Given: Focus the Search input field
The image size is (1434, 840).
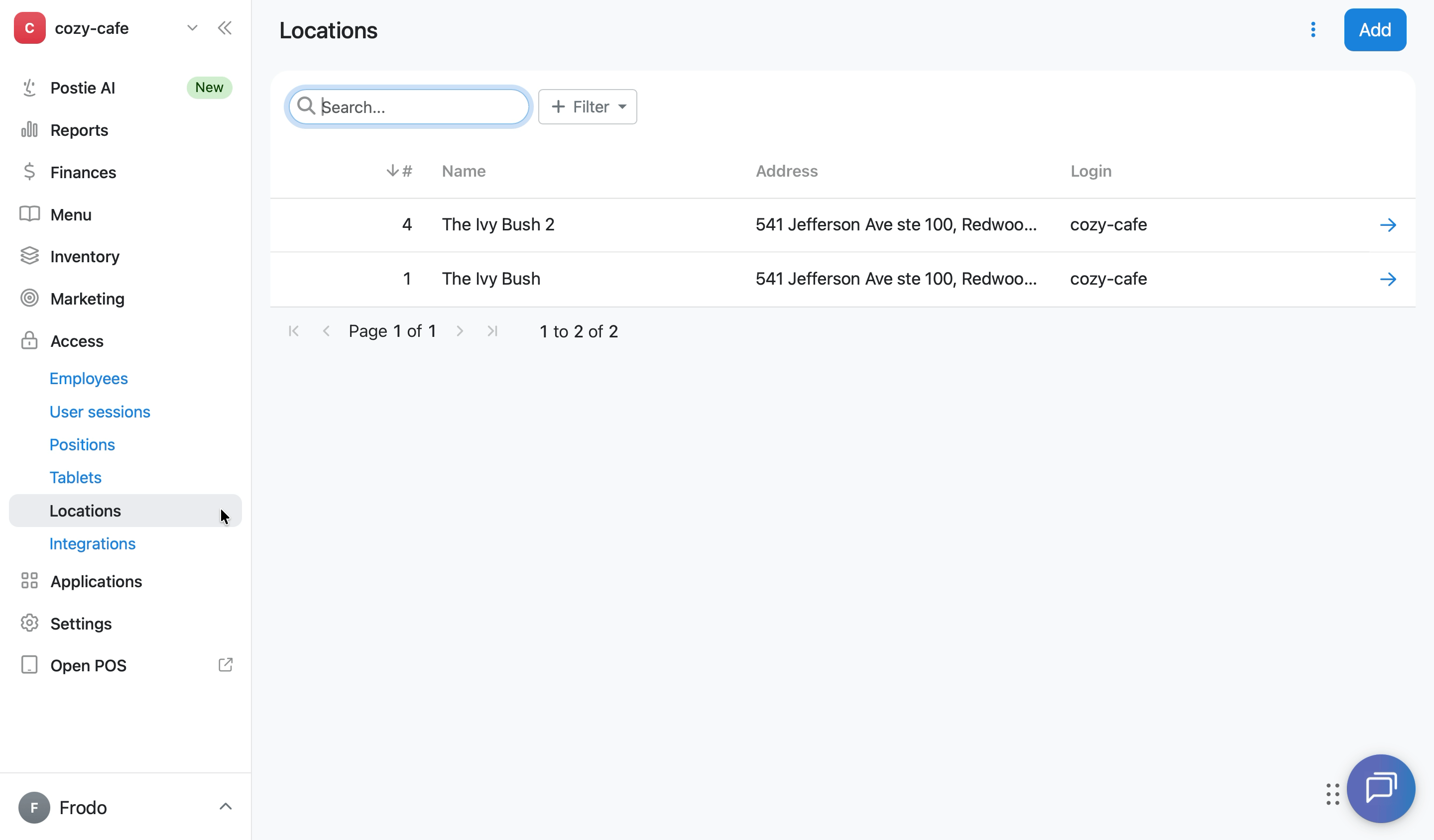Looking at the screenshot, I should (409, 107).
